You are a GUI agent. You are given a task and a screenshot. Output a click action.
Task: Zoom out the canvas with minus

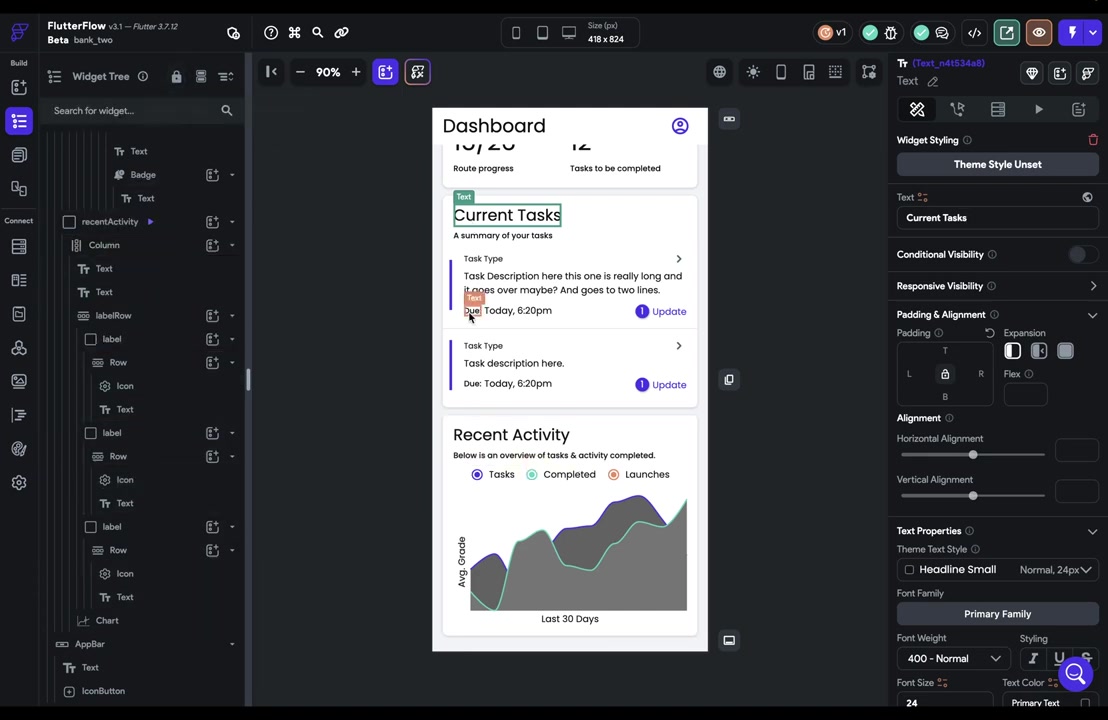(x=300, y=72)
